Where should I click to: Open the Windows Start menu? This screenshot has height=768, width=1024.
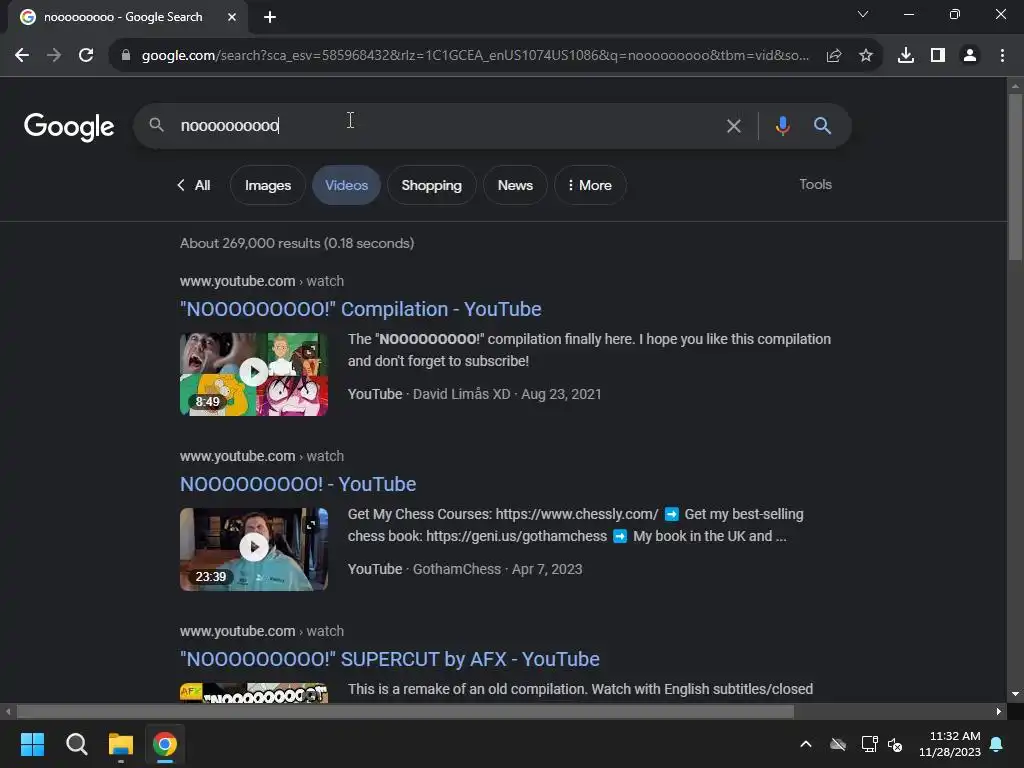click(x=32, y=744)
